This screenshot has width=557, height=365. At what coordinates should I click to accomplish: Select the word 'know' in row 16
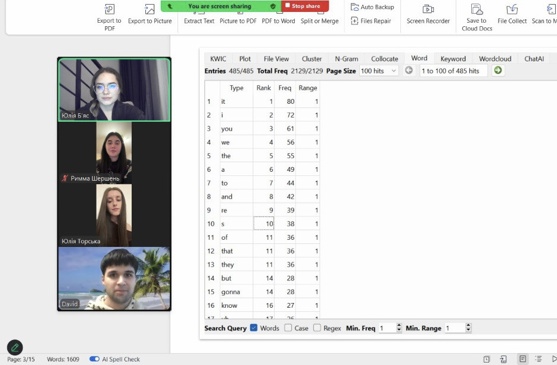coord(229,305)
